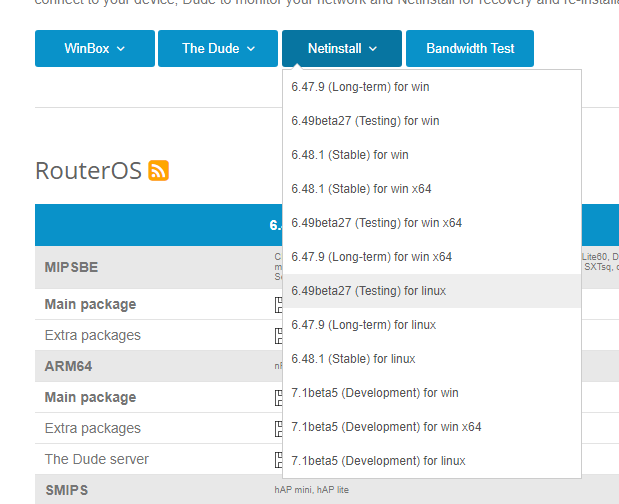
Task: Download MIPSBE Main package floppy icon
Action: 279,305
